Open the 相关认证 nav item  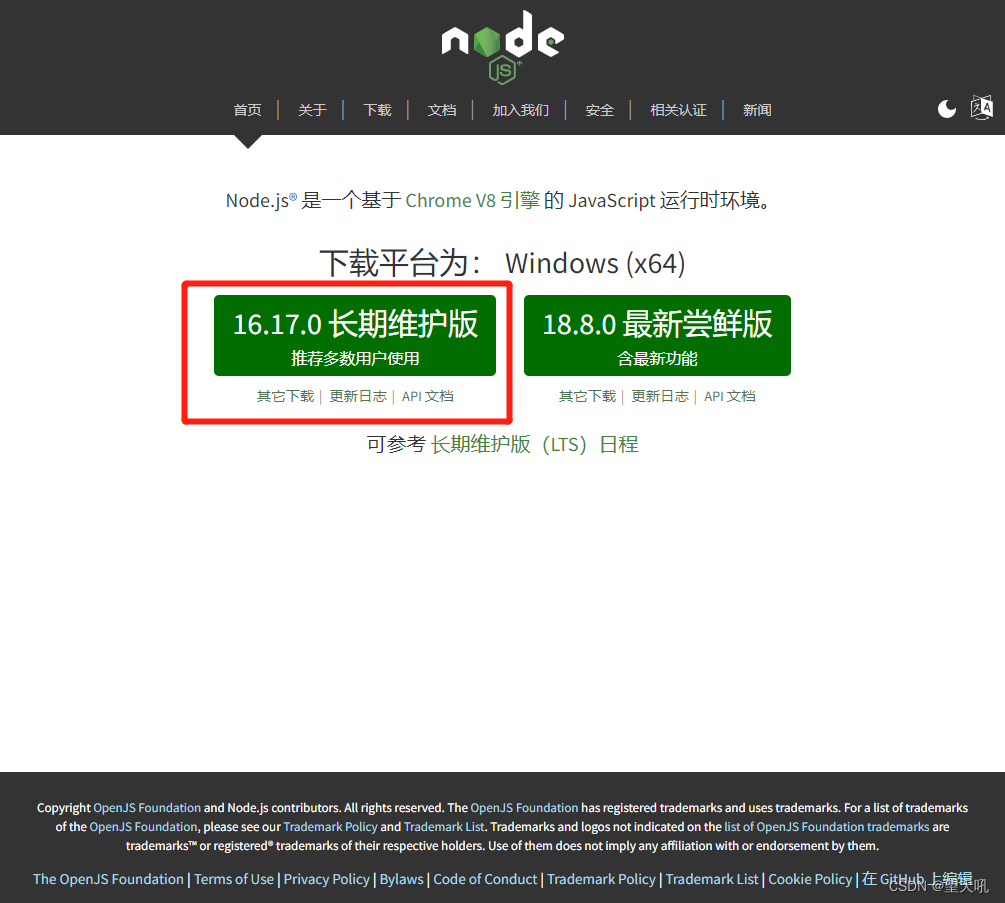(678, 110)
